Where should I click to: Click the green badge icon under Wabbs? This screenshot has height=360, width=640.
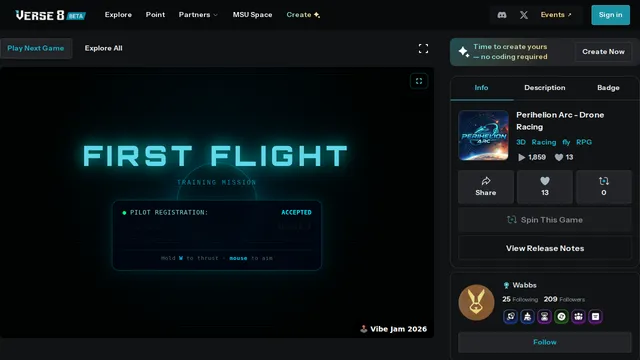pos(562,316)
